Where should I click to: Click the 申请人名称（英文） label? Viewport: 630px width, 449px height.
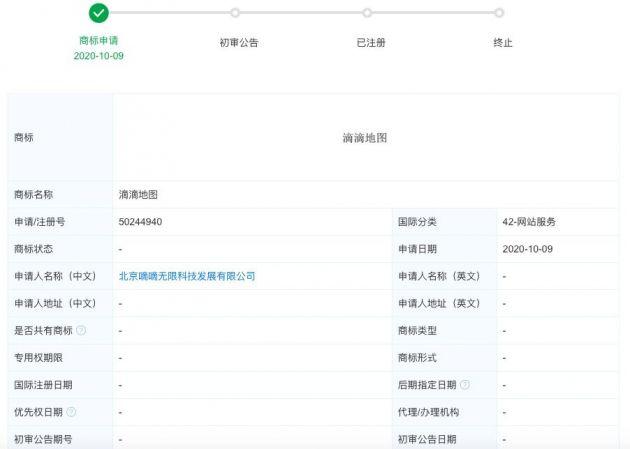coord(439,276)
